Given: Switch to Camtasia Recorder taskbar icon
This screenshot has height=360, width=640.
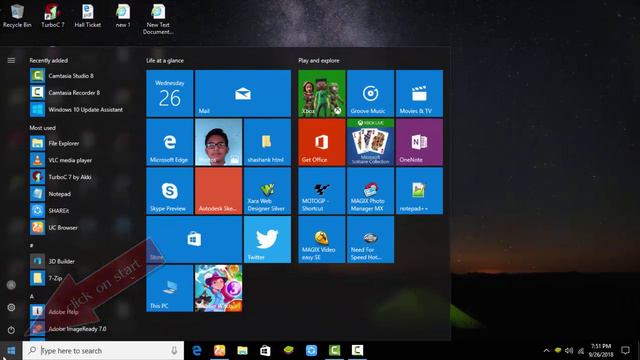Looking at the screenshot, I should pos(357,350).
